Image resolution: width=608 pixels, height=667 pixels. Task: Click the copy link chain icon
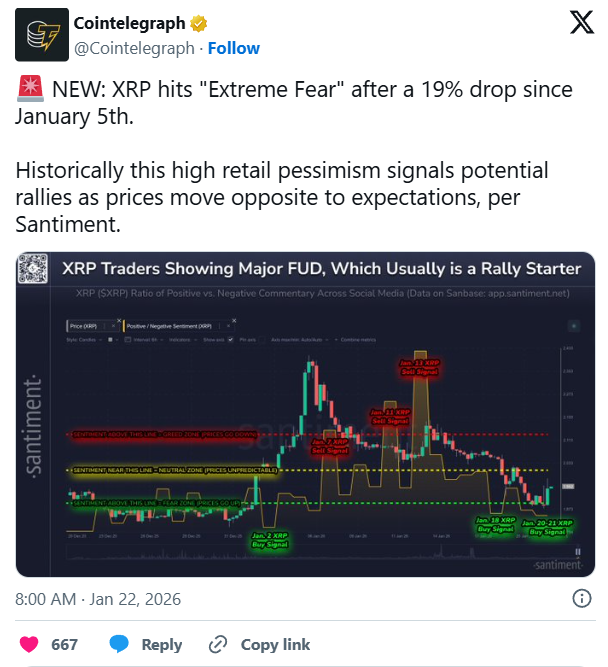(217, 644)
